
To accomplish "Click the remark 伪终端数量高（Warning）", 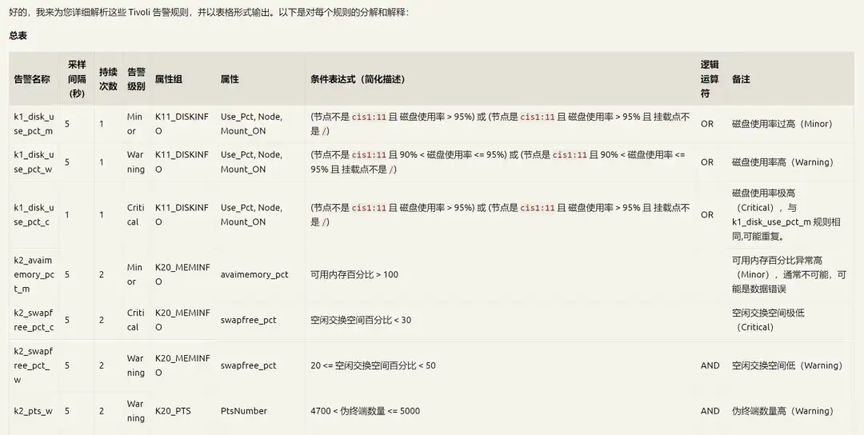I will (783, 411).
